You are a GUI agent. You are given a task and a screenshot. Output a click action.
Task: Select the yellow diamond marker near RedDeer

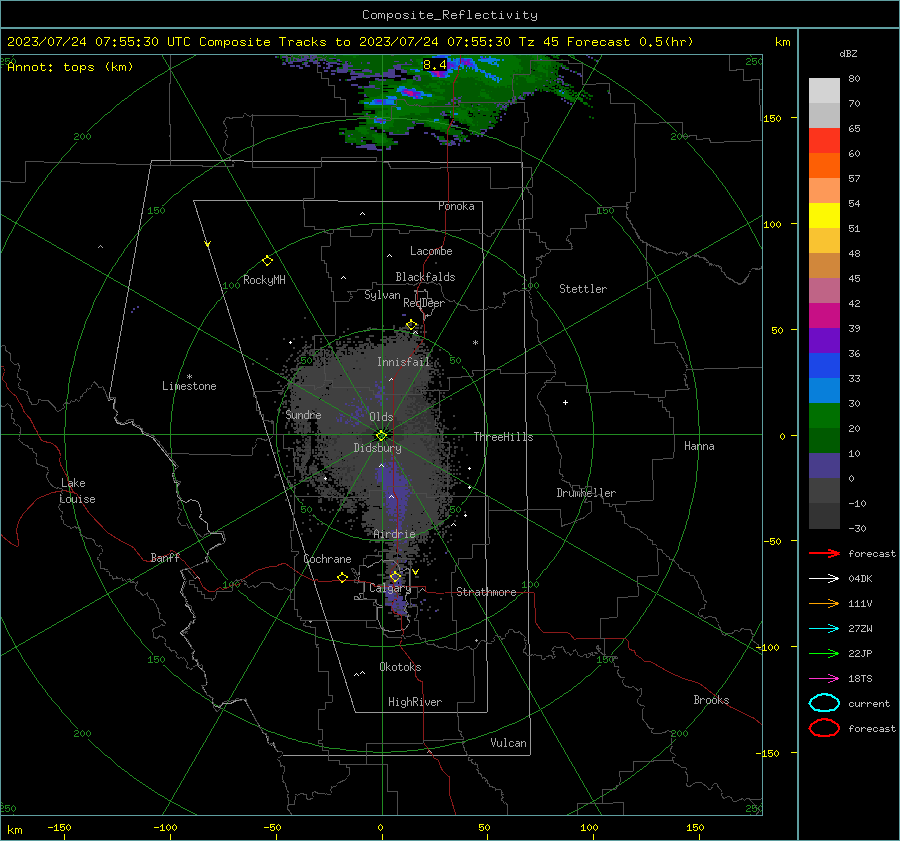pos(412,325)
